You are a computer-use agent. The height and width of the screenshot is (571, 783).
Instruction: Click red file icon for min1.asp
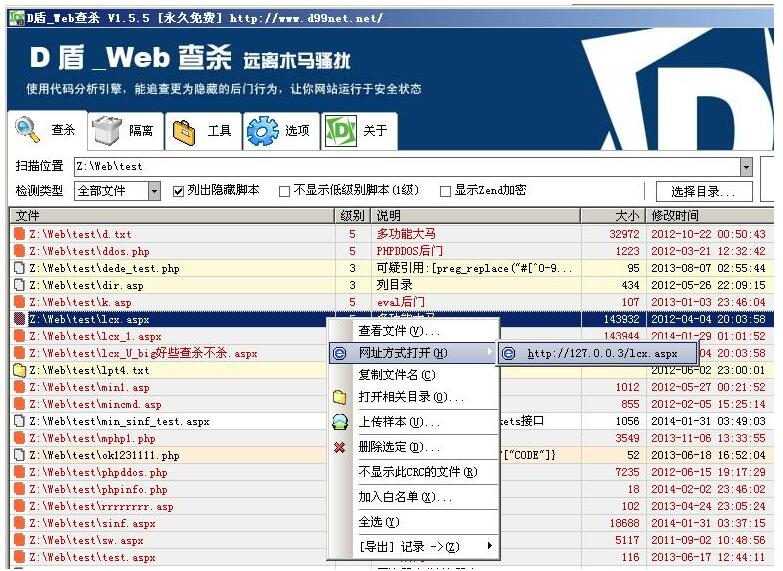19,387
